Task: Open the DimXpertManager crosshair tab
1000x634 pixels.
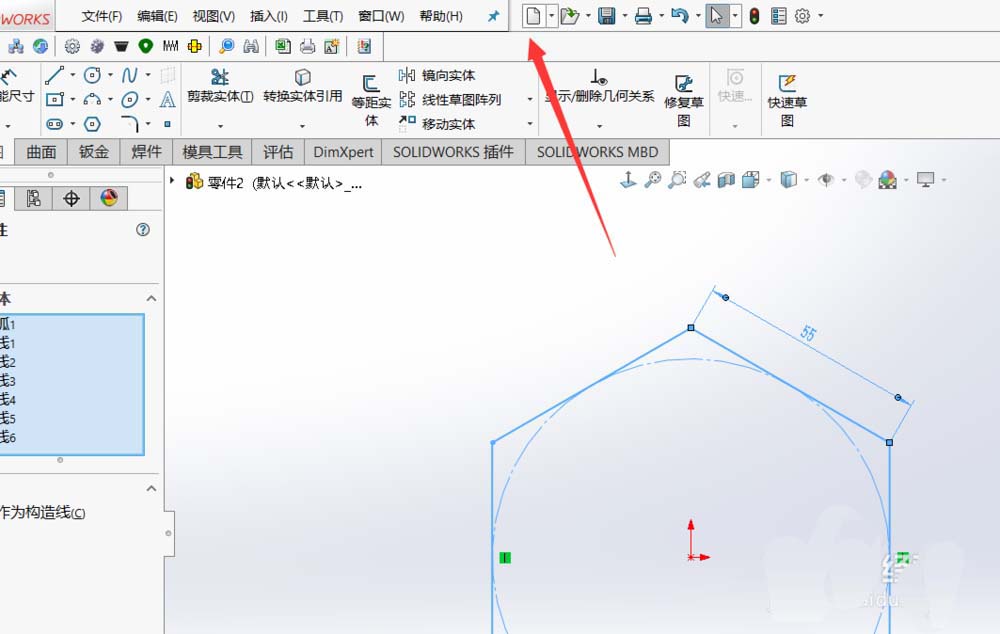Action: pyautogui.click(x=71, y=198)
